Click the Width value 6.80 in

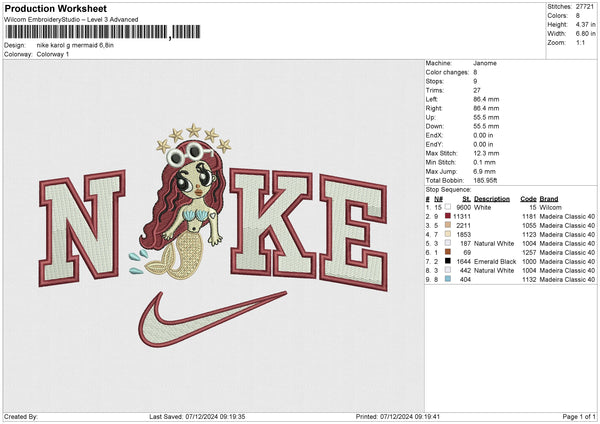(585, 34)
